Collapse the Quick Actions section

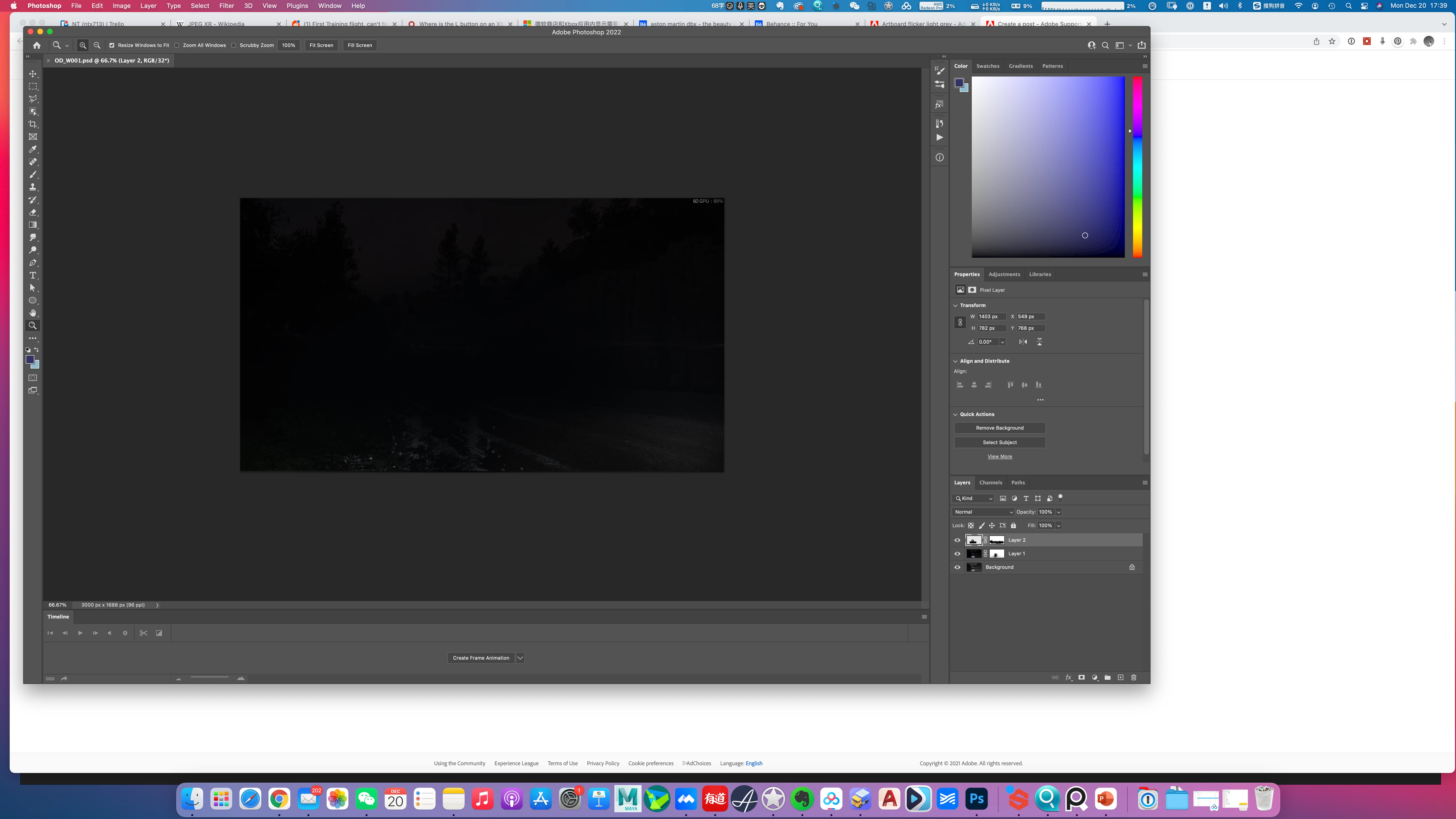coord(956,414)
